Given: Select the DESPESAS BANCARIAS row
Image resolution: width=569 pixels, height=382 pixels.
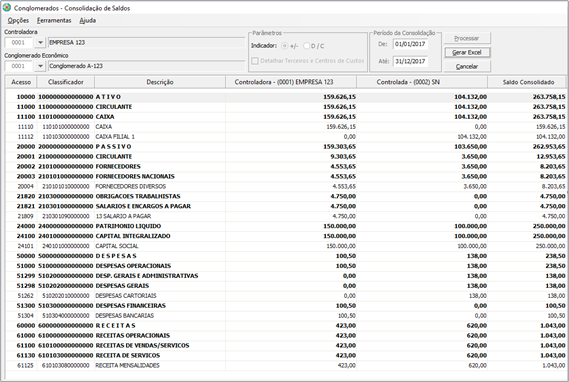Looking at the screenshot, I should coord(286,316).
